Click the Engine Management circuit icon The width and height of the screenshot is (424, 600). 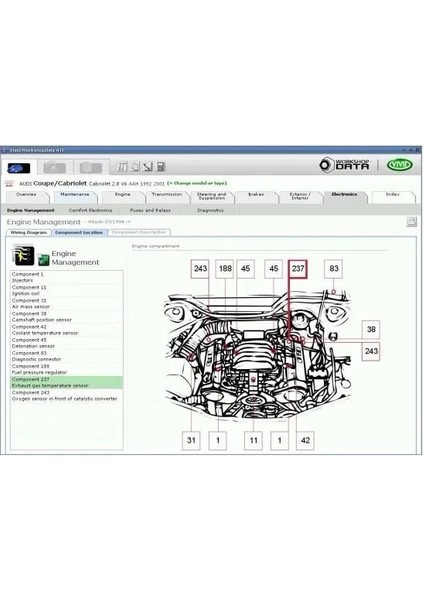click(x=24, y=256)
